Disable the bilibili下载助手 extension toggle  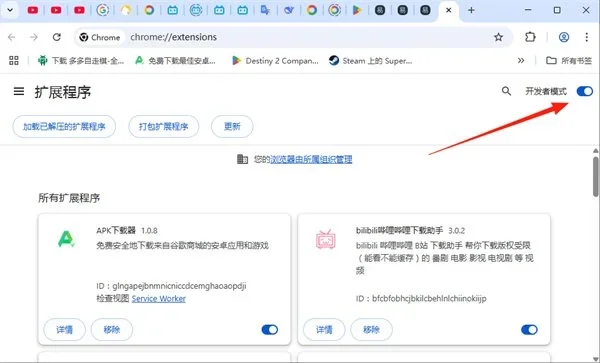[x=529, y=329]
